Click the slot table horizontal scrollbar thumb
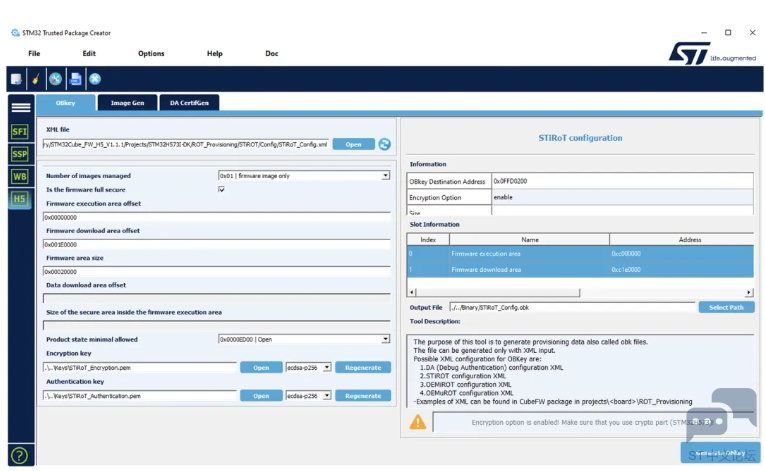Image resolution: width=765 pixels, height=471 pixels. [498, 292]
